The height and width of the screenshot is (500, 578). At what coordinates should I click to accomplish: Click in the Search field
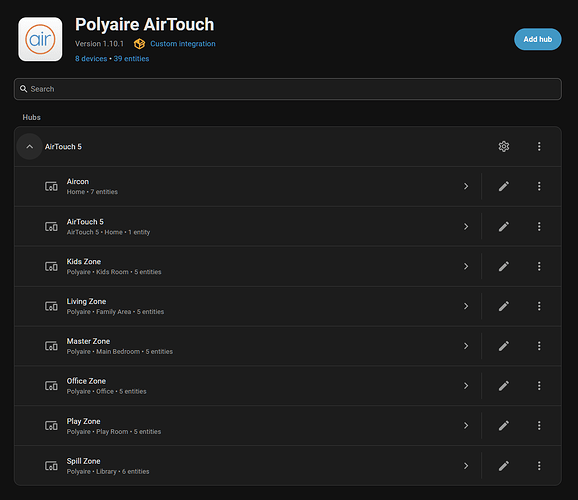[x=288, y=89]
